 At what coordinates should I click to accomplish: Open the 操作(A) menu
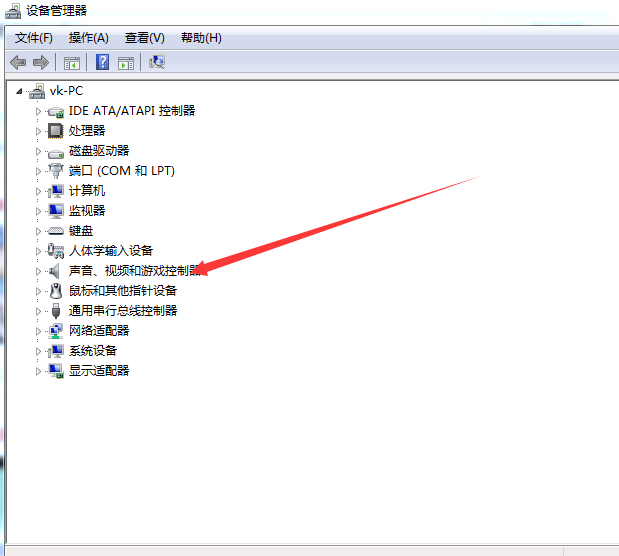click(x=88, y=38)
